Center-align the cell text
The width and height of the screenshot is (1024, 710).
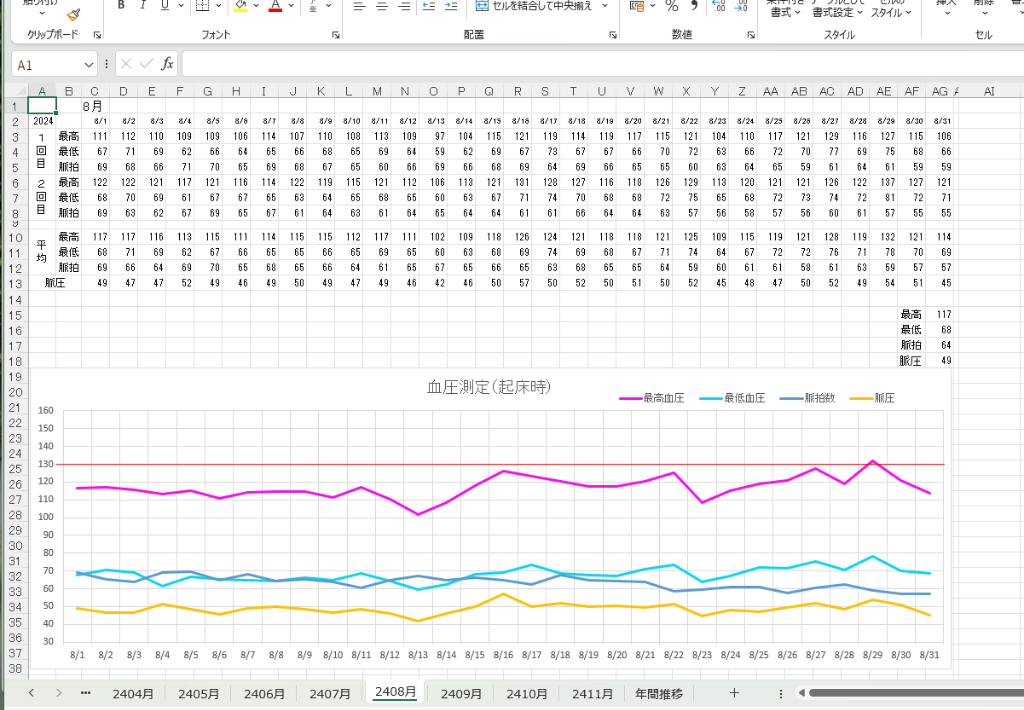pyautogui.click(x=384, y=6)
